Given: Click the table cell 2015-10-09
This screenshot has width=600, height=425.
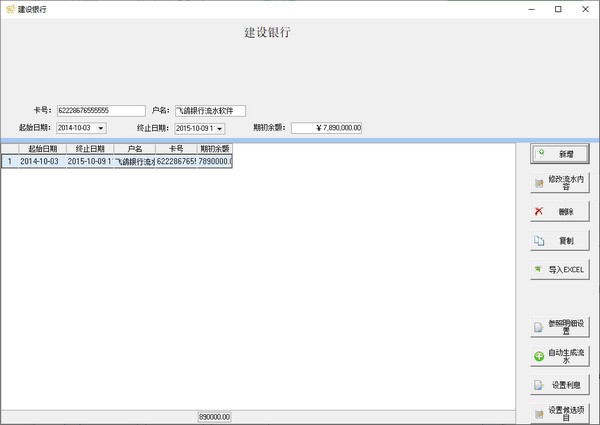Looking at the screenshot, I should 90,161.
